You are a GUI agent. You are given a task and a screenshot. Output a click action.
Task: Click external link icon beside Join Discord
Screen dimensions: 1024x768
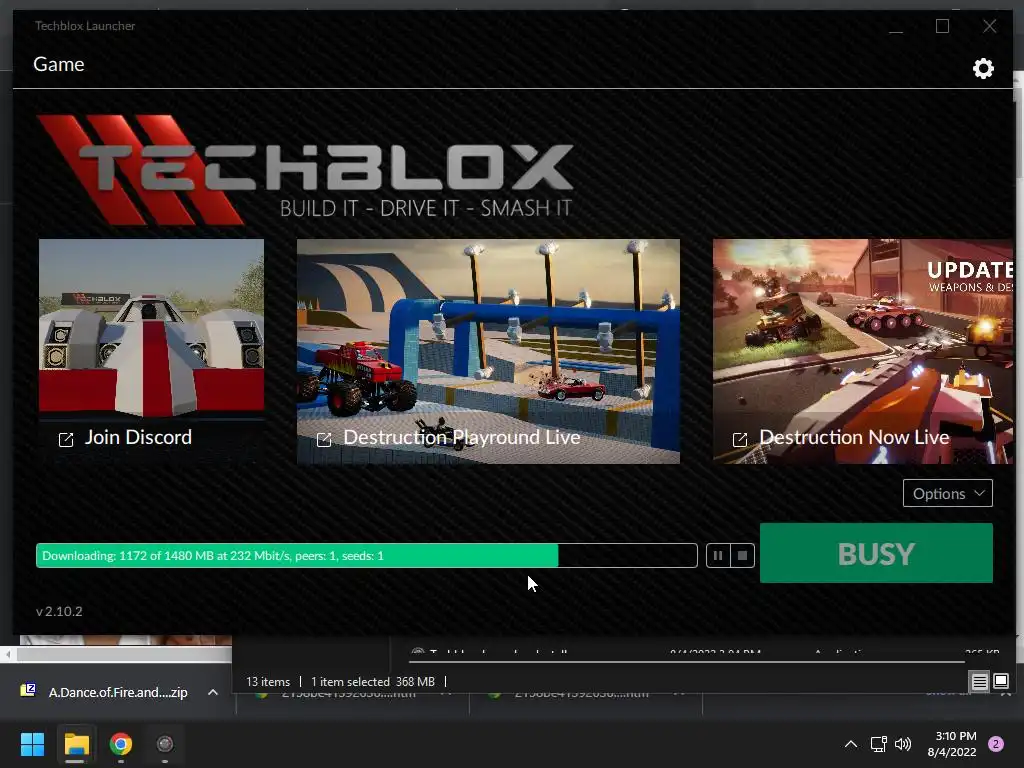pyautogui.click(x=66, y=440)
